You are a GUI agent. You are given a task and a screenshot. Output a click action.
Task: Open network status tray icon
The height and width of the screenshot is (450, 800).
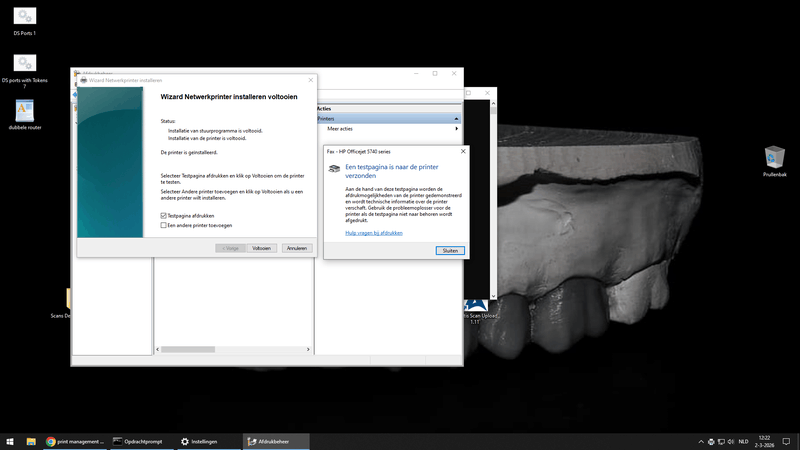pos(721,442)
